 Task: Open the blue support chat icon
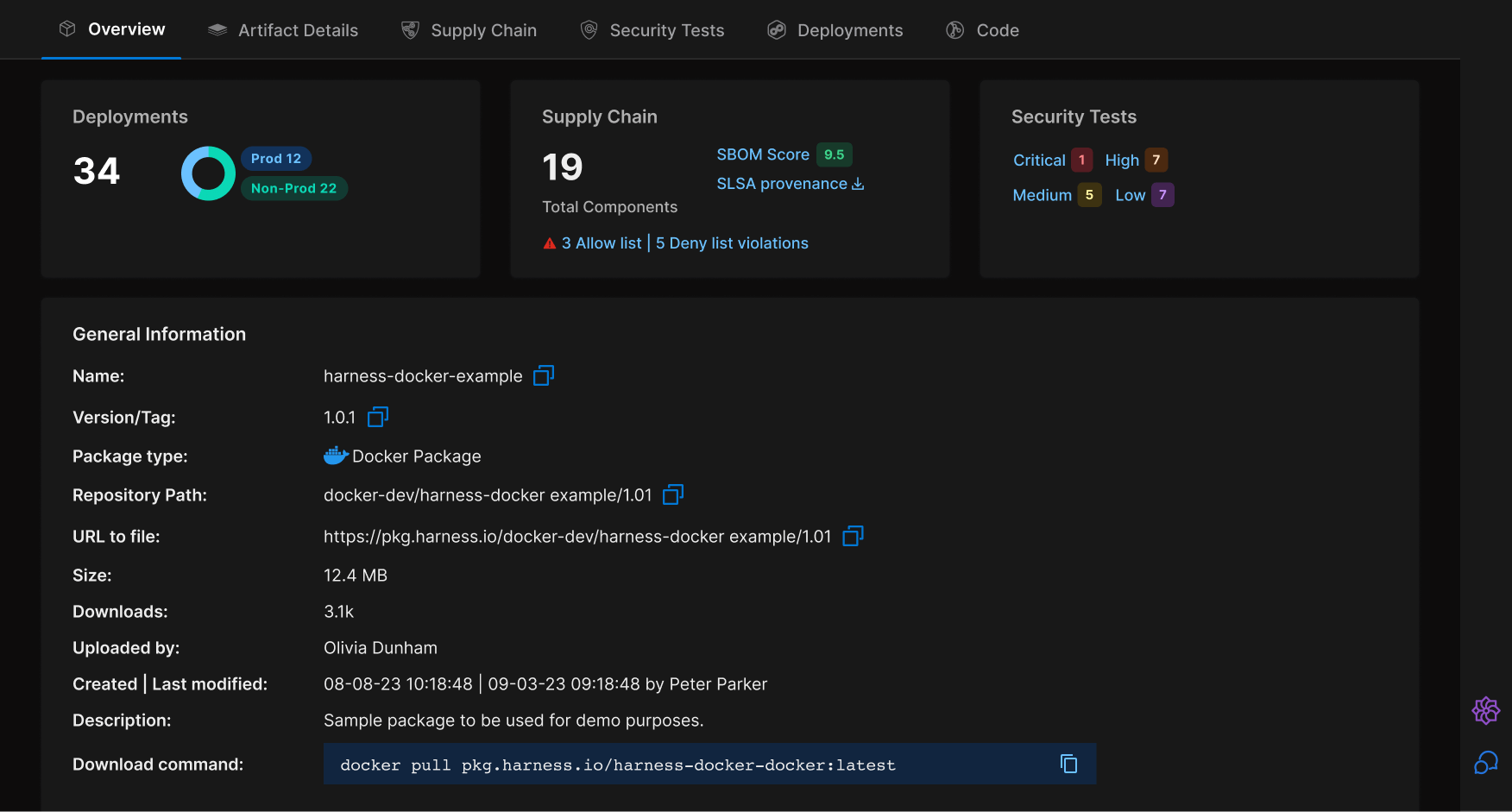tap(1486, 763)
